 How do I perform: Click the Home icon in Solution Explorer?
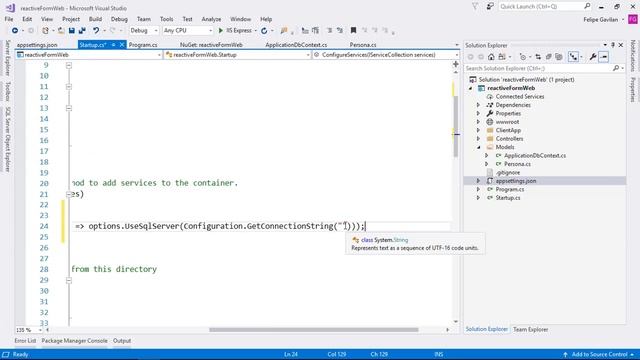click(491, 57)
